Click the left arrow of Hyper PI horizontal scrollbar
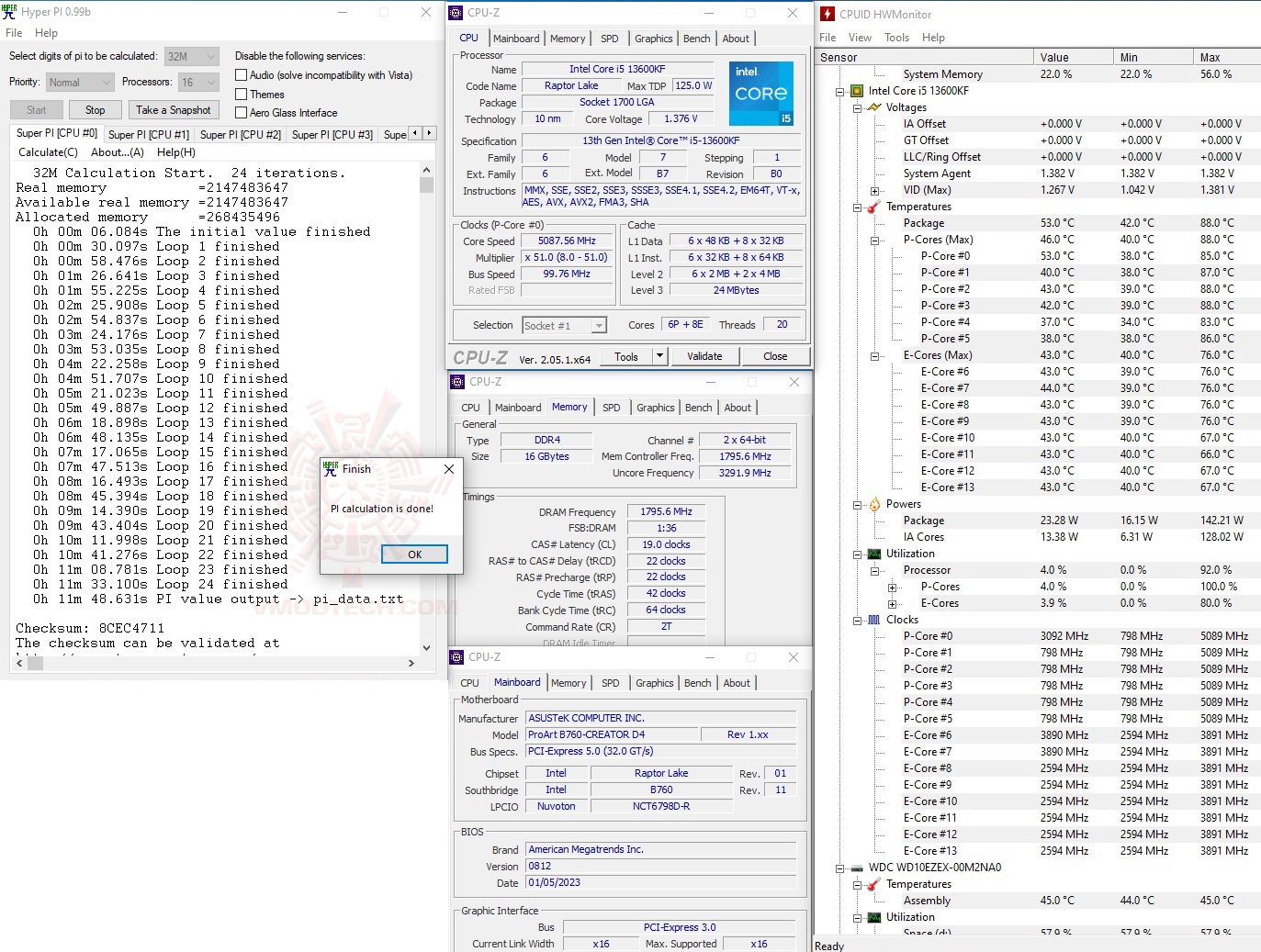Viewport: 1261px width, 952px height. [x=17, y=663]
